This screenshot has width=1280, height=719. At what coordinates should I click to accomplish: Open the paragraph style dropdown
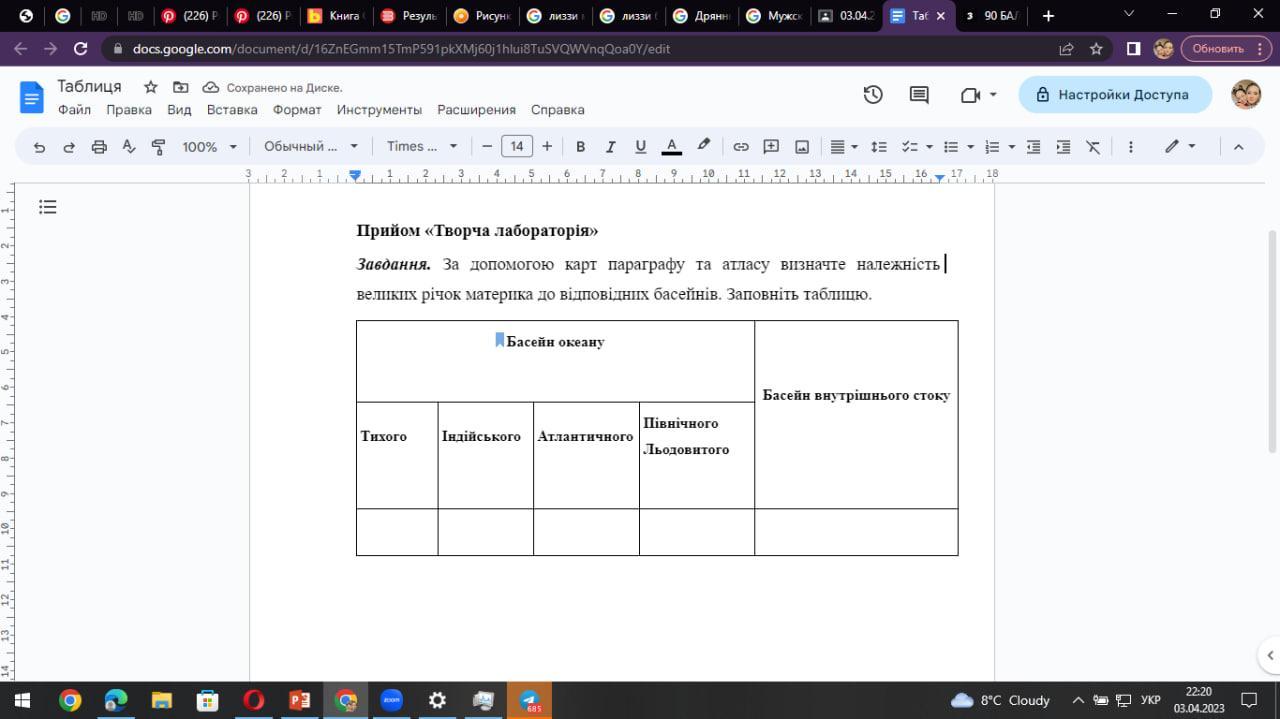[310, 147]
